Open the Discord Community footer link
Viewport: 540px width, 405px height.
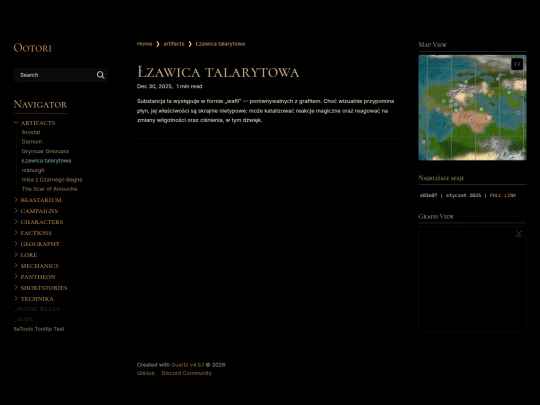pos(187,373)
